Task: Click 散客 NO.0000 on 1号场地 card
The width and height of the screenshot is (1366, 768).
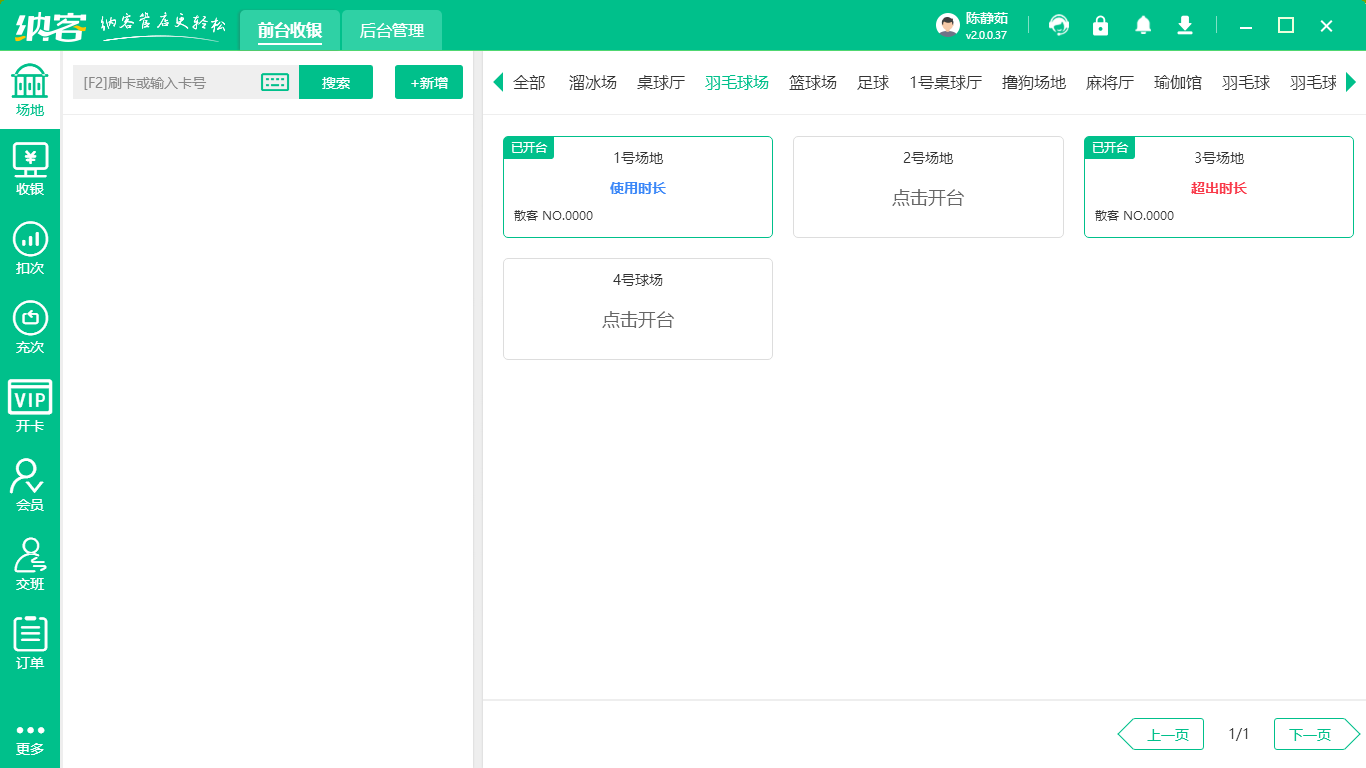Action: tap(554, 216)
